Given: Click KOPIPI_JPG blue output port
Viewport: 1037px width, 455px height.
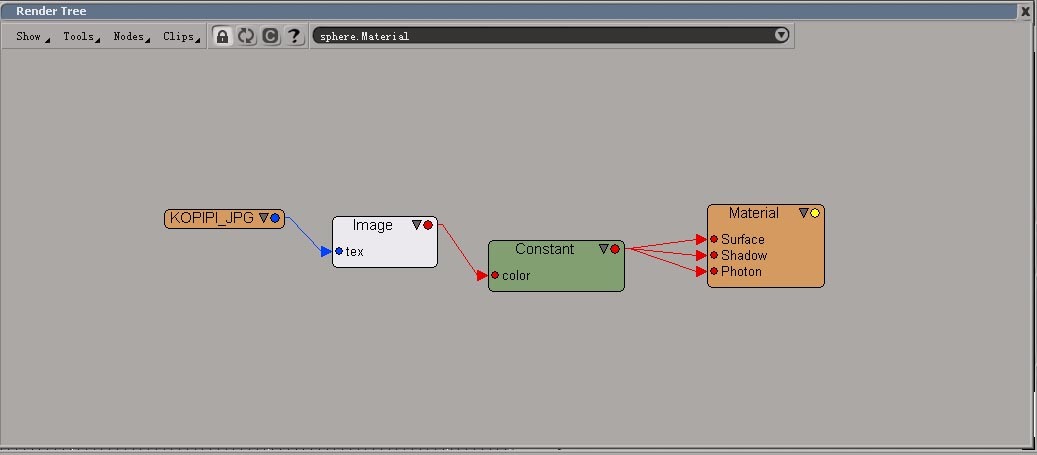Looking at the screenshot, I should click(x=274, y=218).
